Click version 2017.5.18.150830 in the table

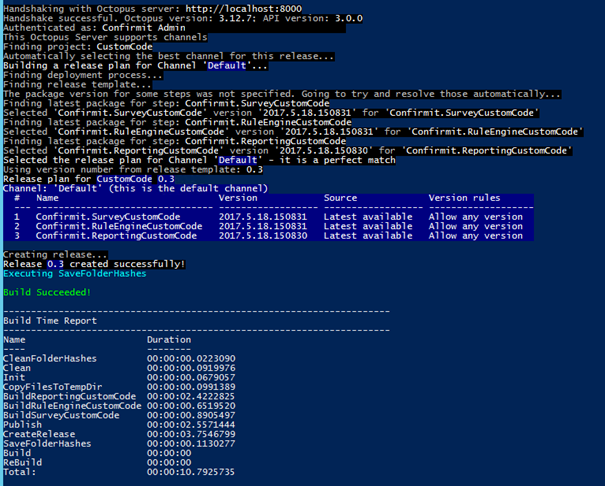pyautogui.click(x=263, y=236)
